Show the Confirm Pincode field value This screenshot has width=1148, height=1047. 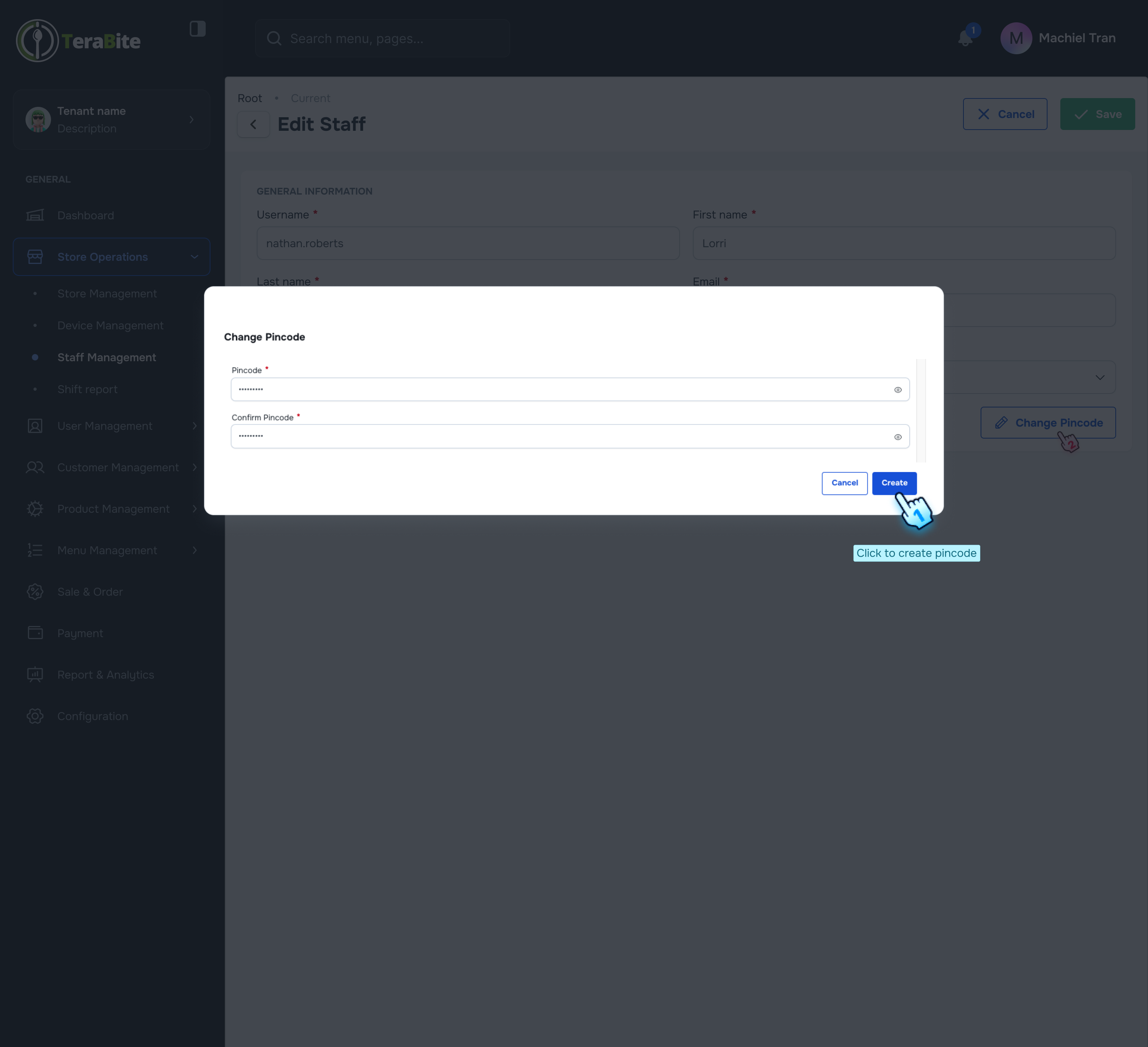pos(897,437)
